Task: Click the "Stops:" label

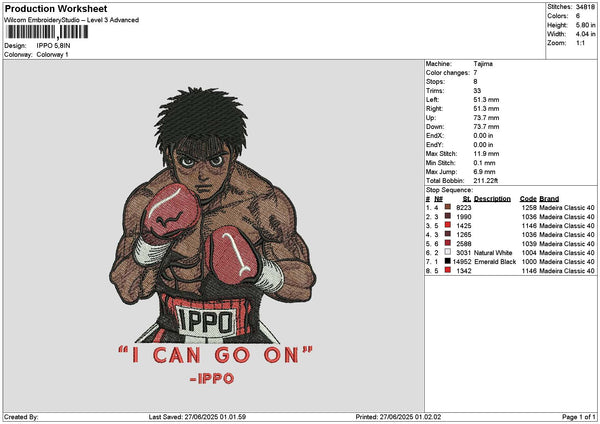Action: (x=435, y=82)
